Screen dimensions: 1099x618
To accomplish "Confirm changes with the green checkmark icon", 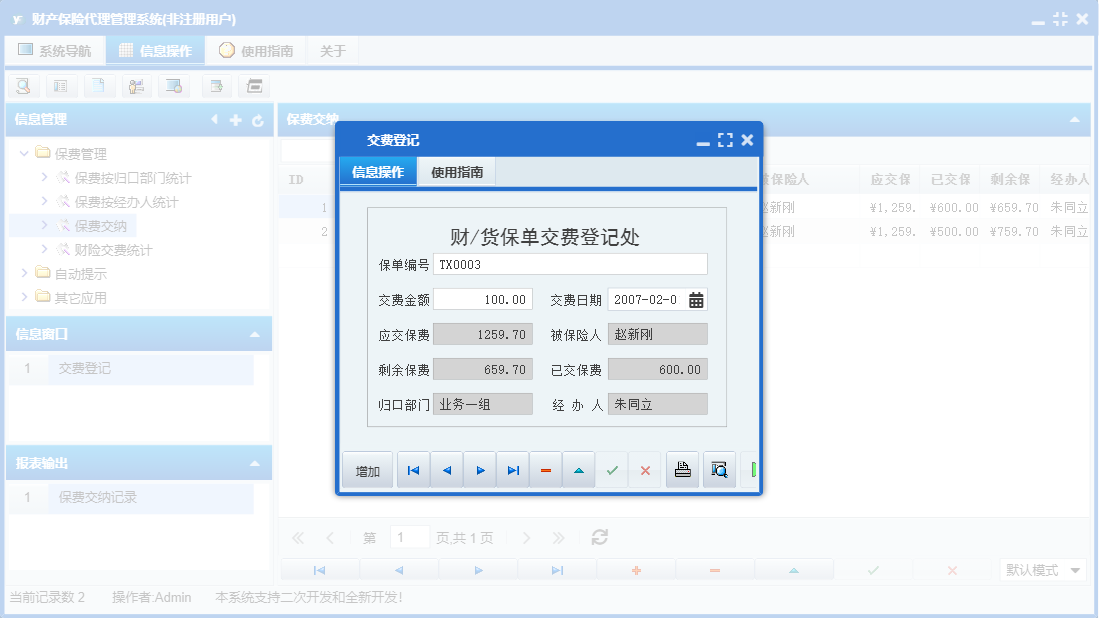I will click(612, 469).
